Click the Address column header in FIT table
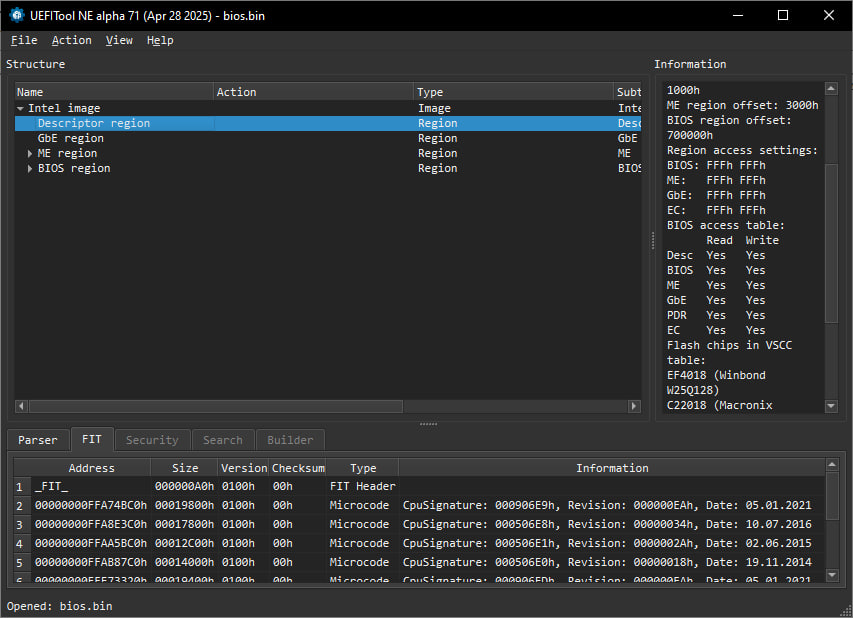853x618 pixels. tap(91, 468)
